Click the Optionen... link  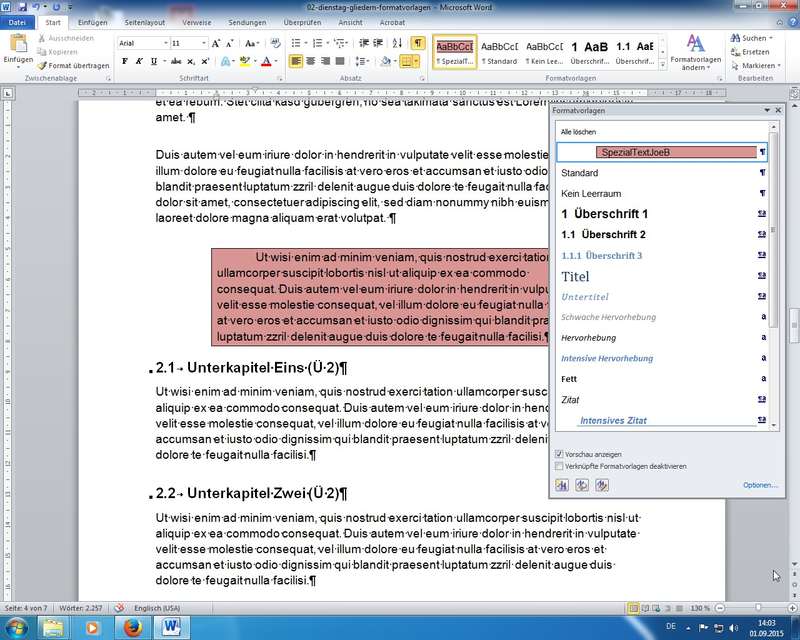pyautogui.click(x=759, y=485)
